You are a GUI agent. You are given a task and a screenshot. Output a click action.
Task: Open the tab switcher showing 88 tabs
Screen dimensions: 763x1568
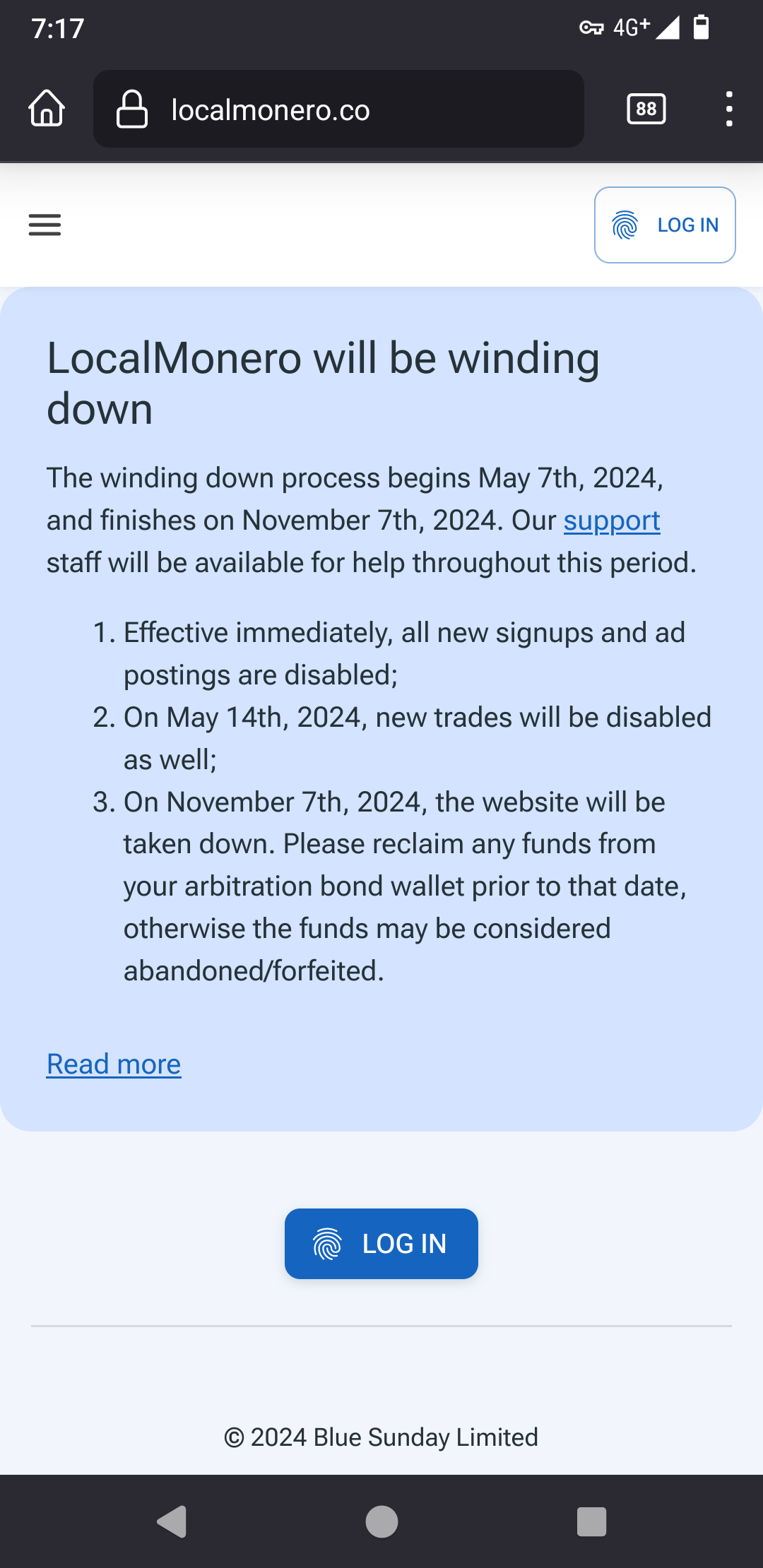coord(646,109)
